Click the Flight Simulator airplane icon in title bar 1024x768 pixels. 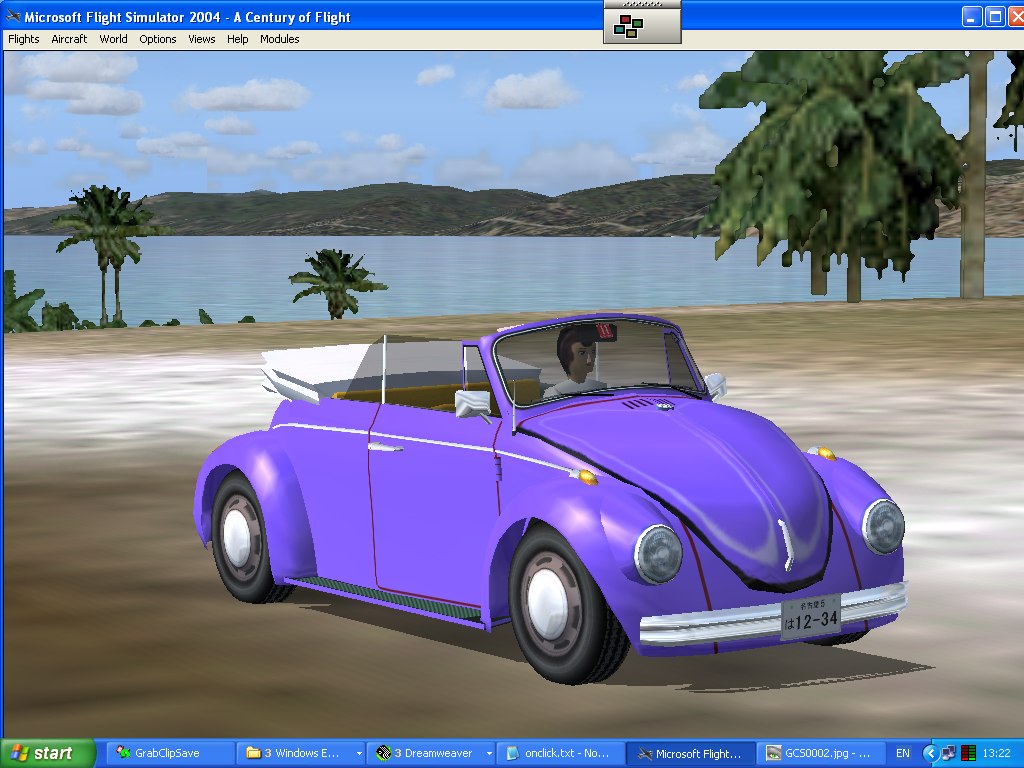(x=12, y=16)
